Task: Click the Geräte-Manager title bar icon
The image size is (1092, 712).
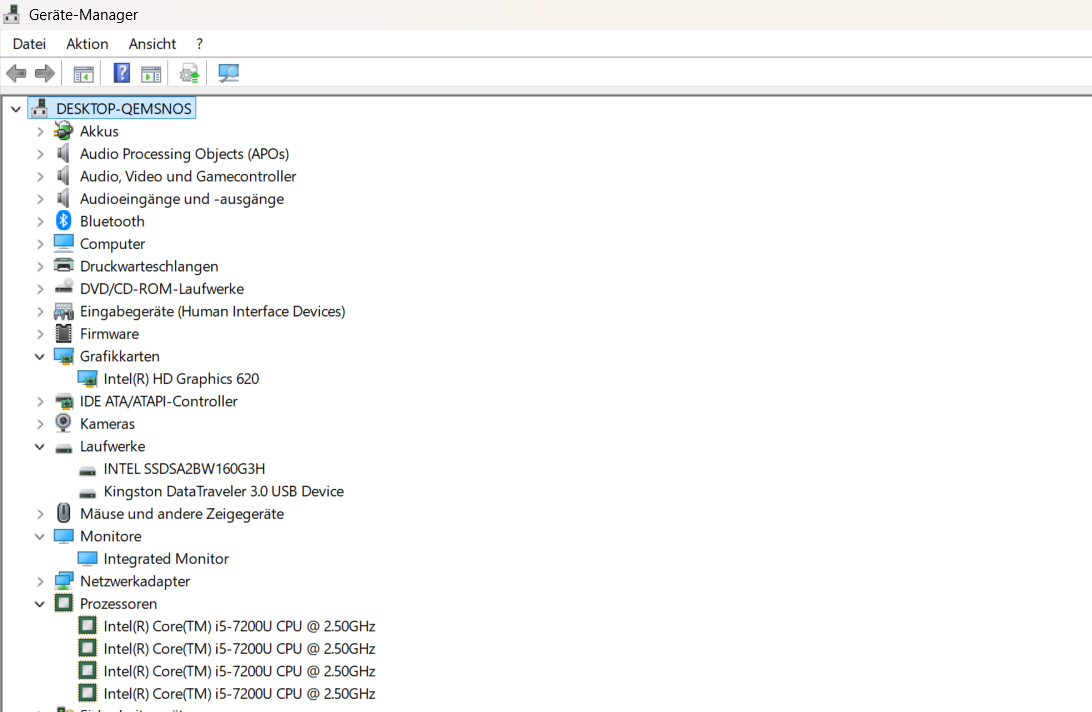Action: point(11,13)
